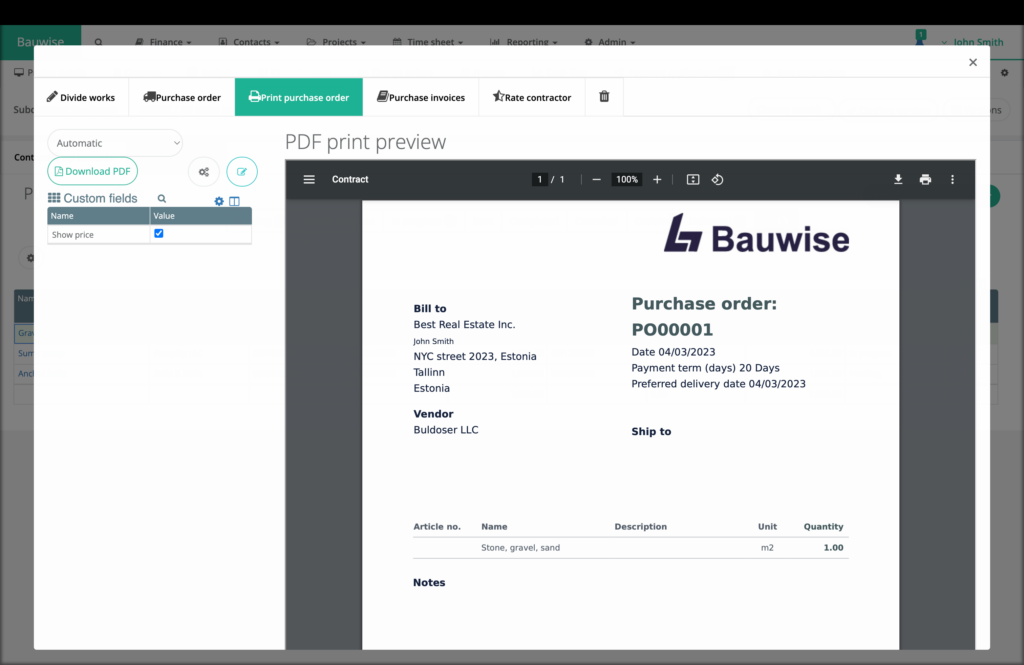Switch to the Purchase order tab

coord(182,97)
